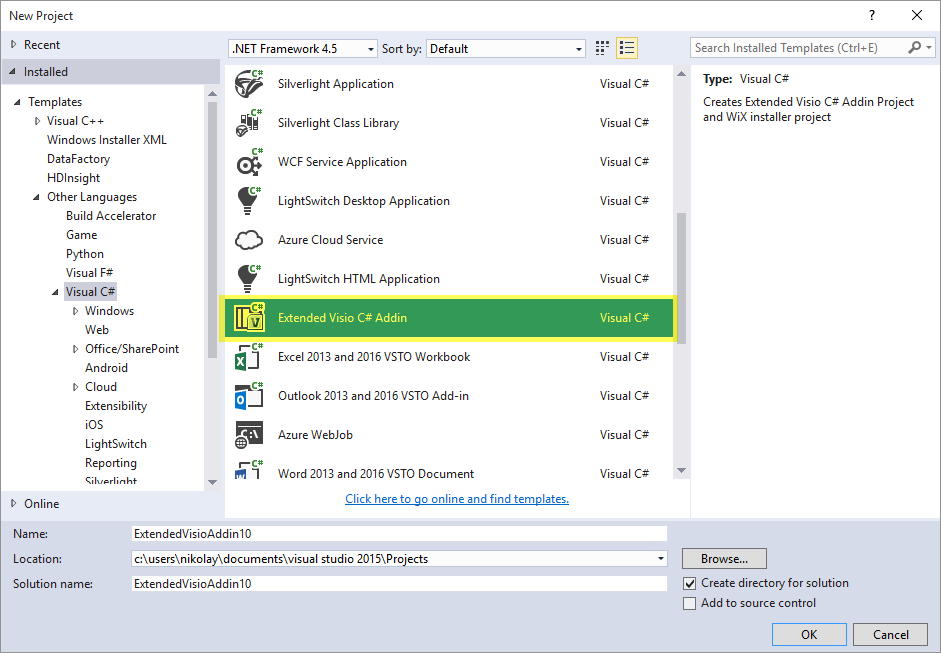This screenshot has width=941, height=653.
Task: Click the search magnifier icon
Action: pyautogui.click(x=915, y=47)
